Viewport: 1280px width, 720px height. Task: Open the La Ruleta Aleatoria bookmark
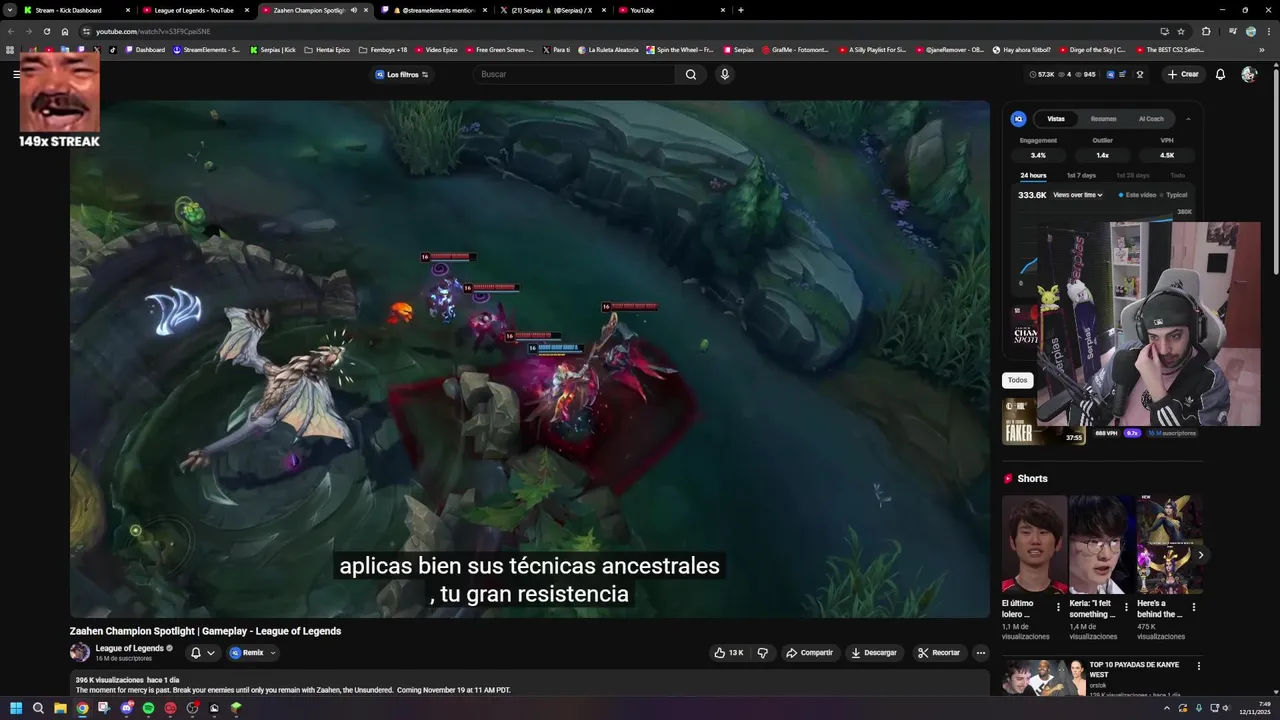pos(608,49)
